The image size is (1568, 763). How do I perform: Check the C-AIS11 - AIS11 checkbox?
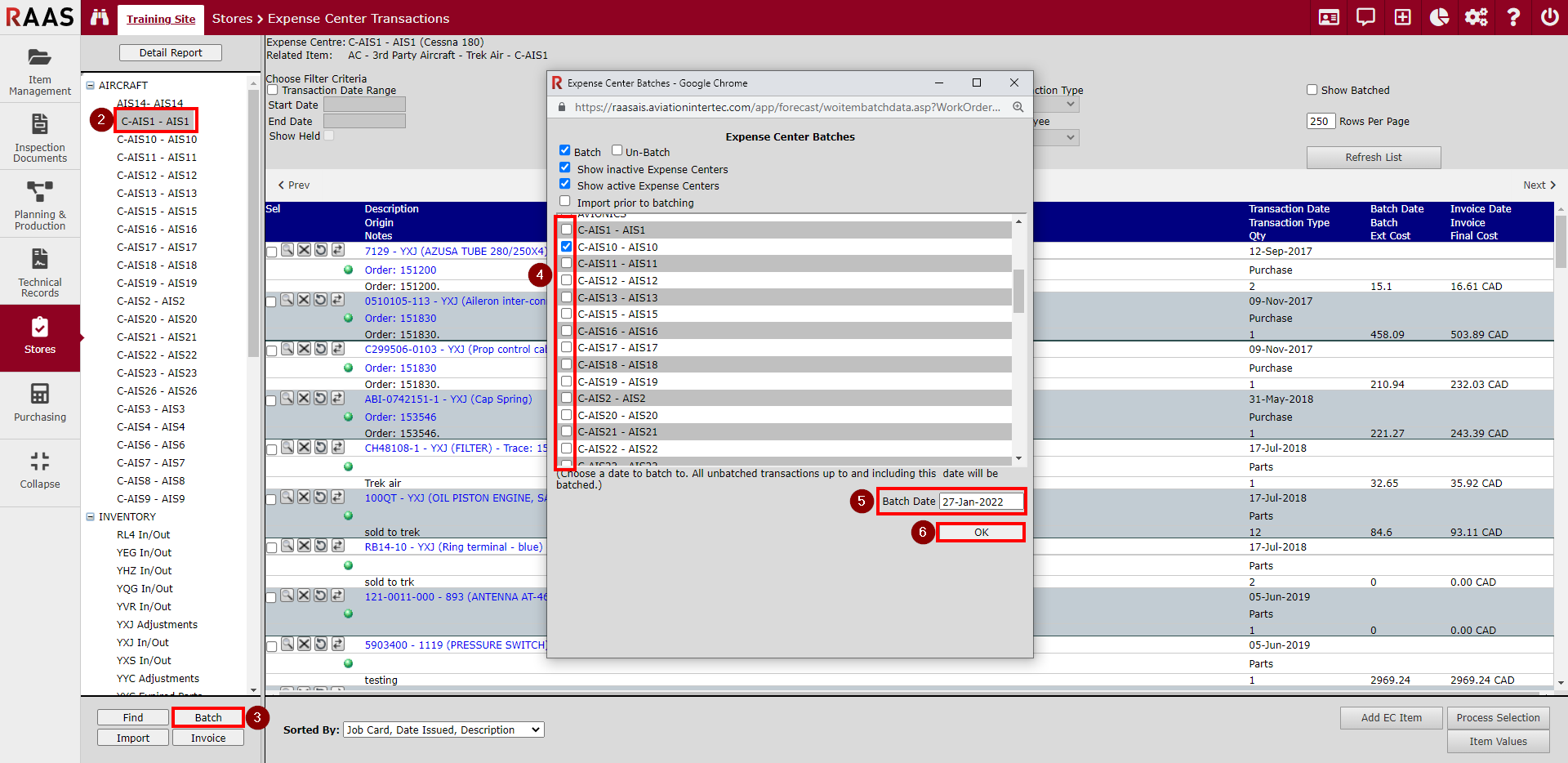566,263
